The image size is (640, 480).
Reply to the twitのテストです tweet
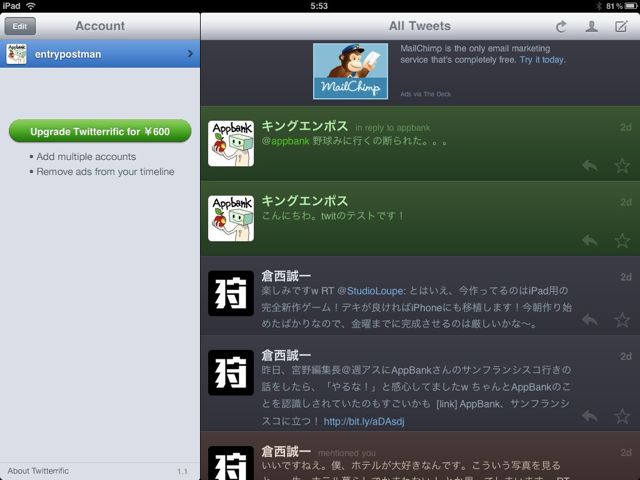[590, 240]
